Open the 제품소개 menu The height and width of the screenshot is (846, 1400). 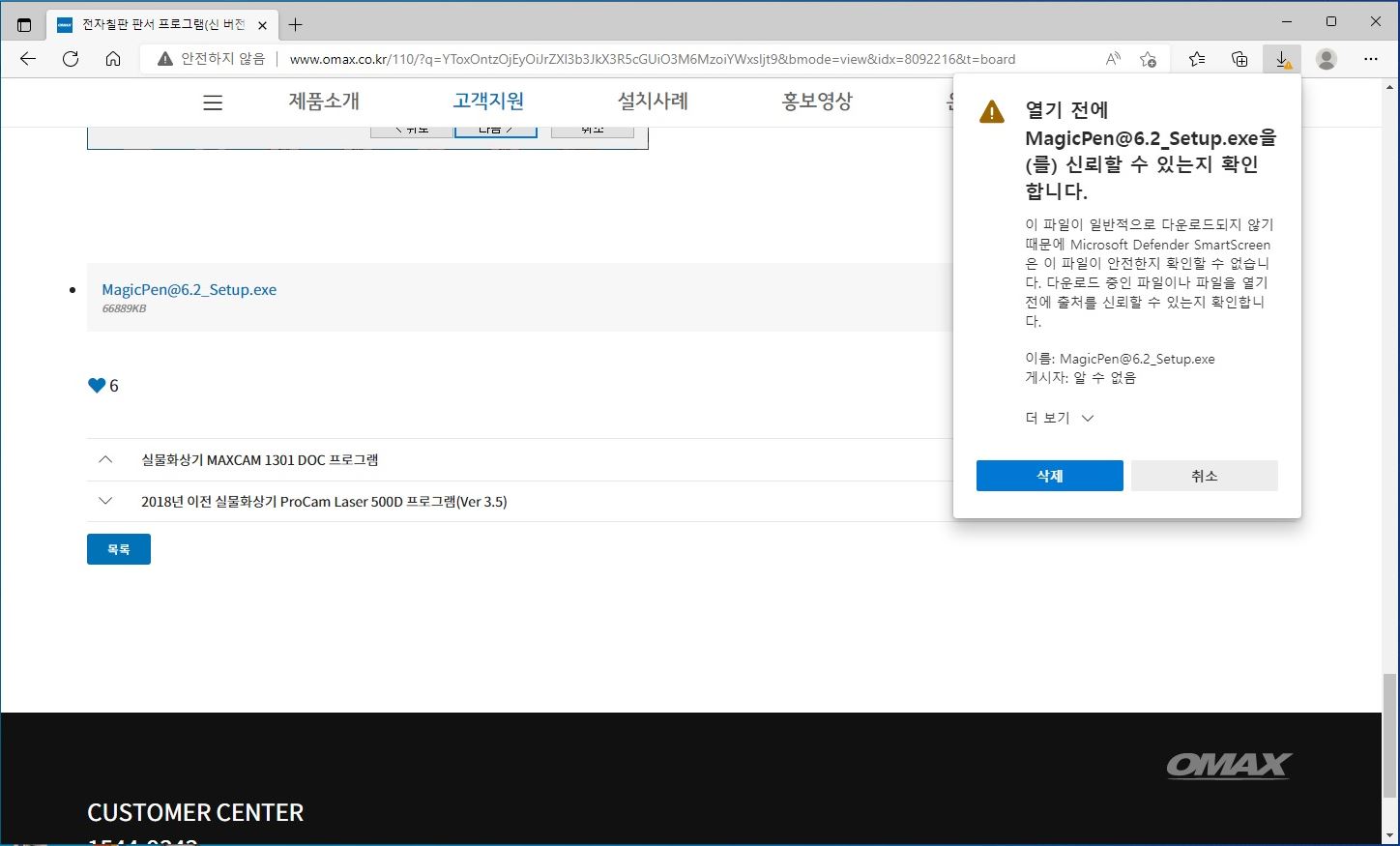click(324, 102)
